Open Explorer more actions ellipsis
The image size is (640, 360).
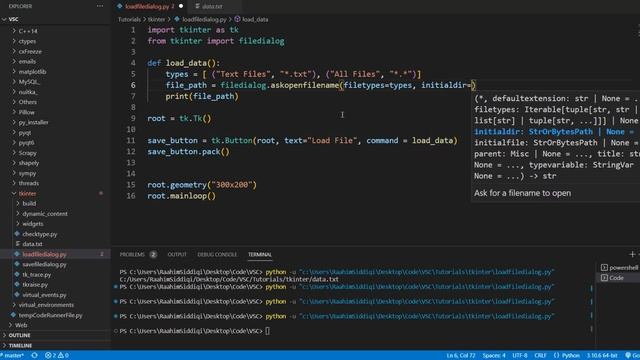tap(100, 6)
